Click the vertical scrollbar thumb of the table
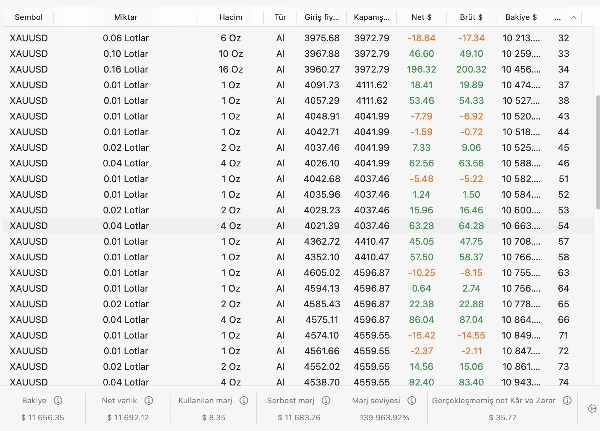Image resolution: width=600 pixels, height=431 pixels. tap(598, 152)
